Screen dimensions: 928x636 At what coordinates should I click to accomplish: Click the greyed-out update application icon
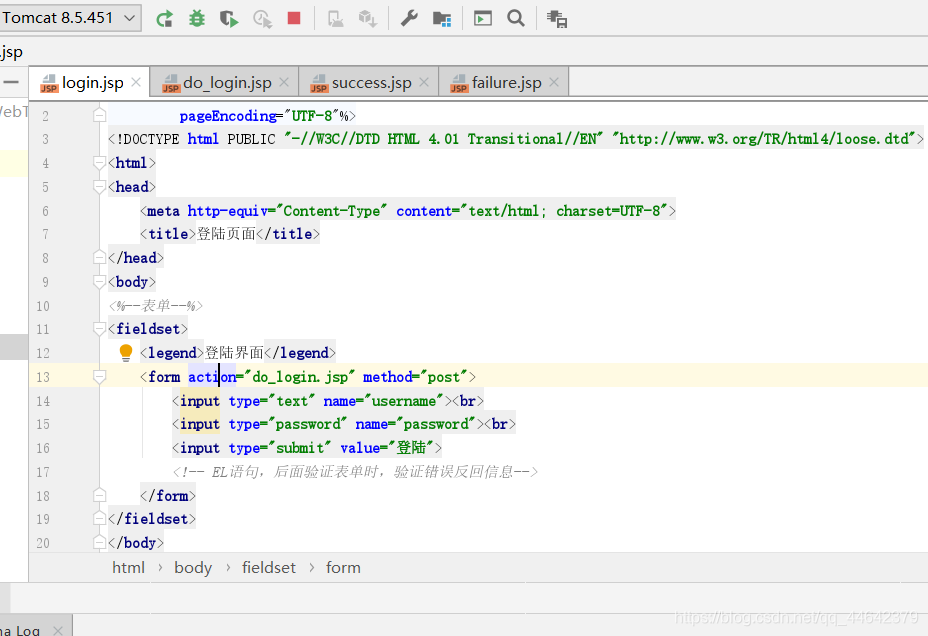point(336,19)
